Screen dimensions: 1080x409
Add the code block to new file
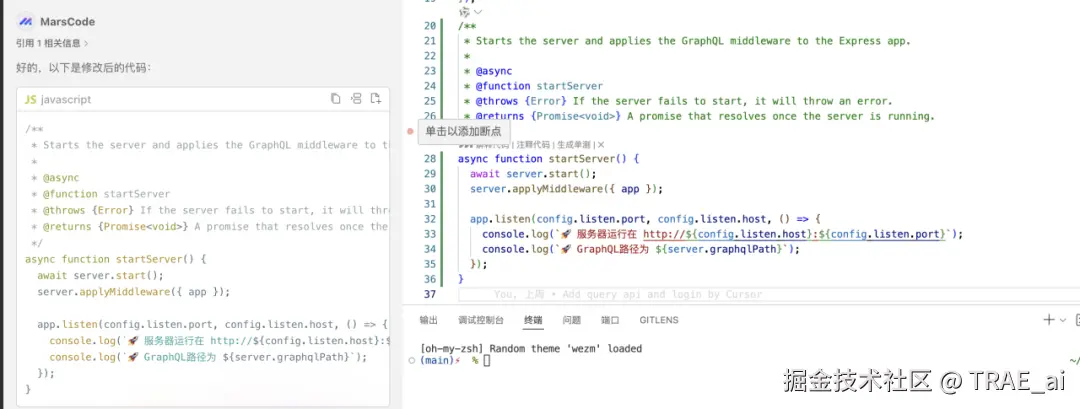(x=375, y=98)
